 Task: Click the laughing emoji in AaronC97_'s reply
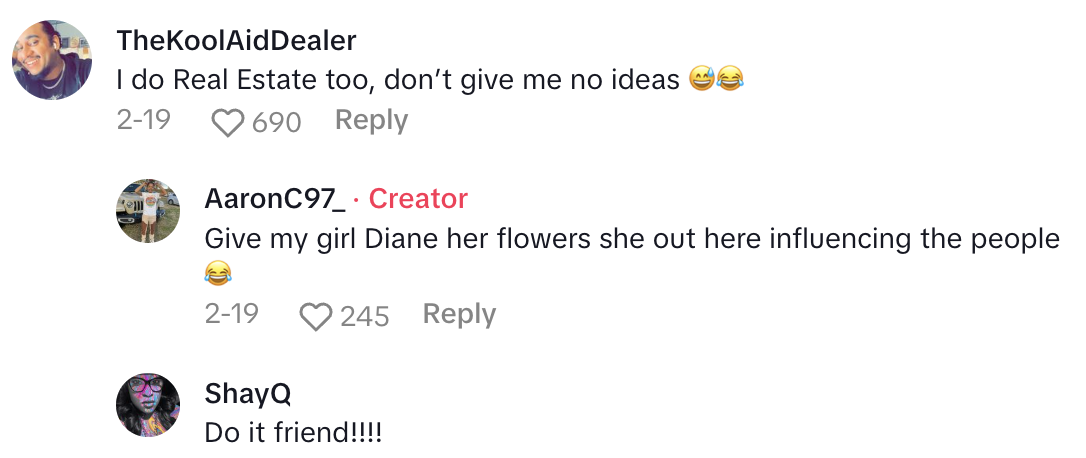218,271
